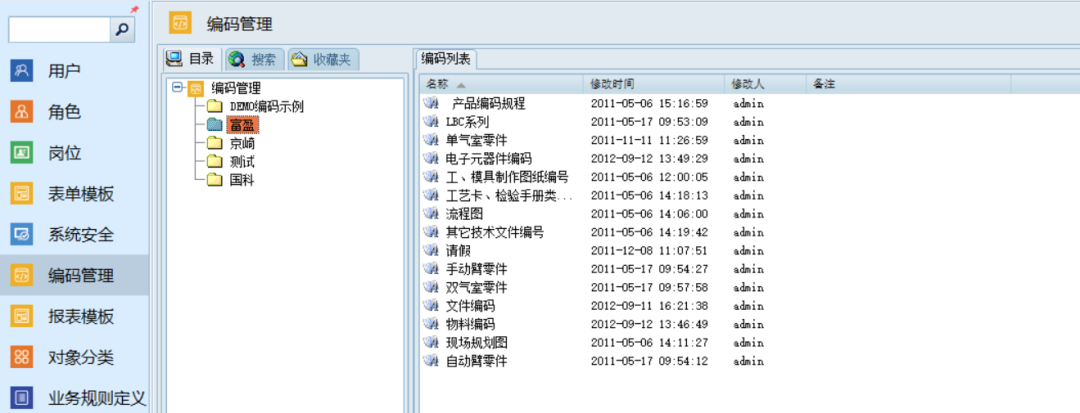Open 业务规则定义 in the sidebar

point(22,398)
